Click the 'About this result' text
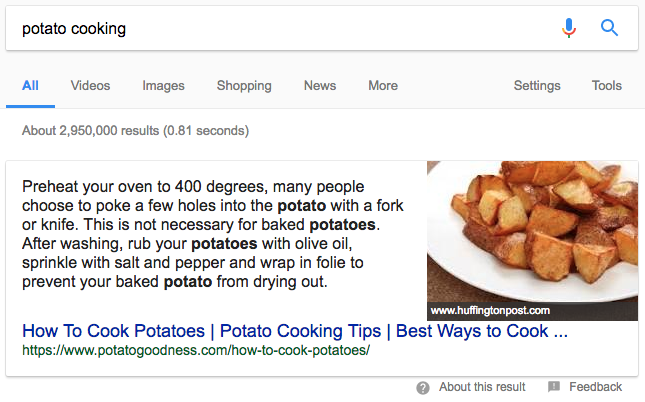This screenshot has width=645, height=402. pyautogui.click(x=482, y=387)
